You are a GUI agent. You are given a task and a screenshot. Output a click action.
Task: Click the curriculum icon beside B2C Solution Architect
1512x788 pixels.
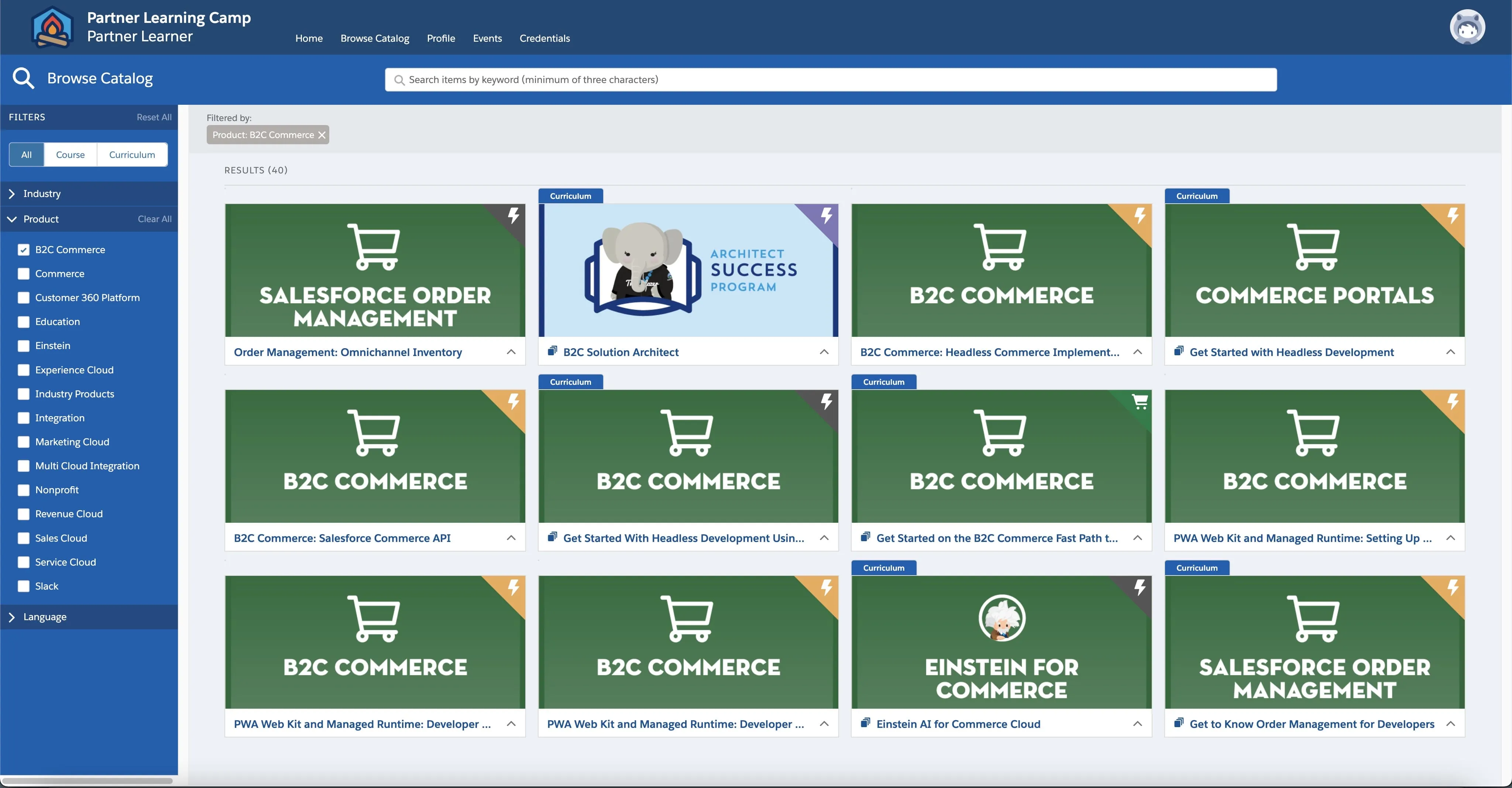552,351
